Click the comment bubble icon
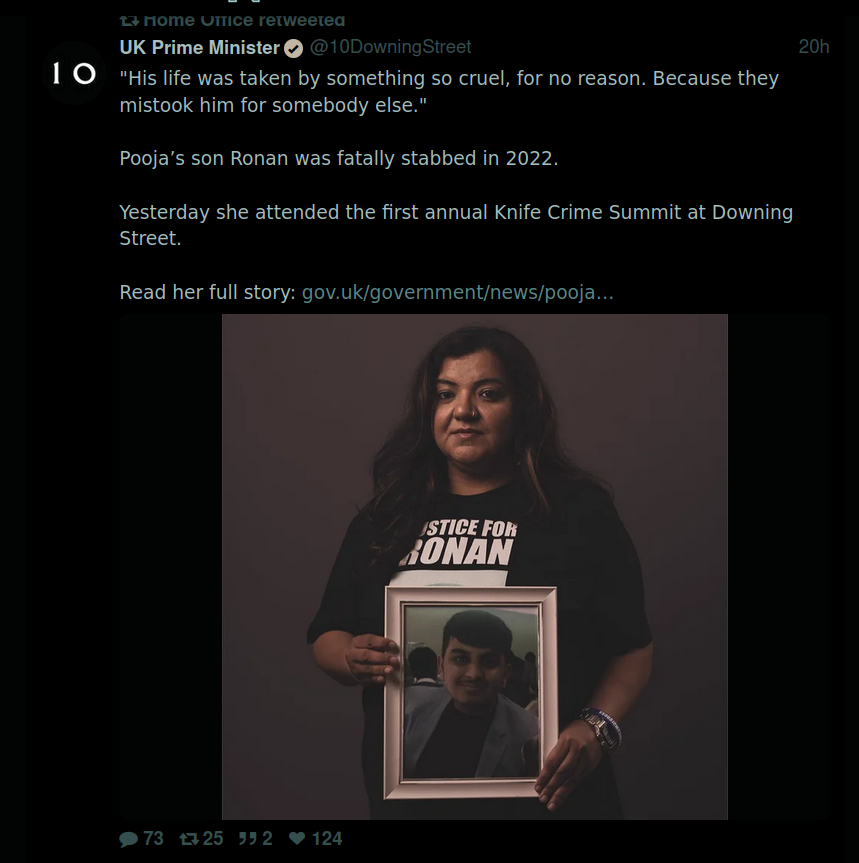Viewport: 859px width, 863px height. (x=129, y=839)
